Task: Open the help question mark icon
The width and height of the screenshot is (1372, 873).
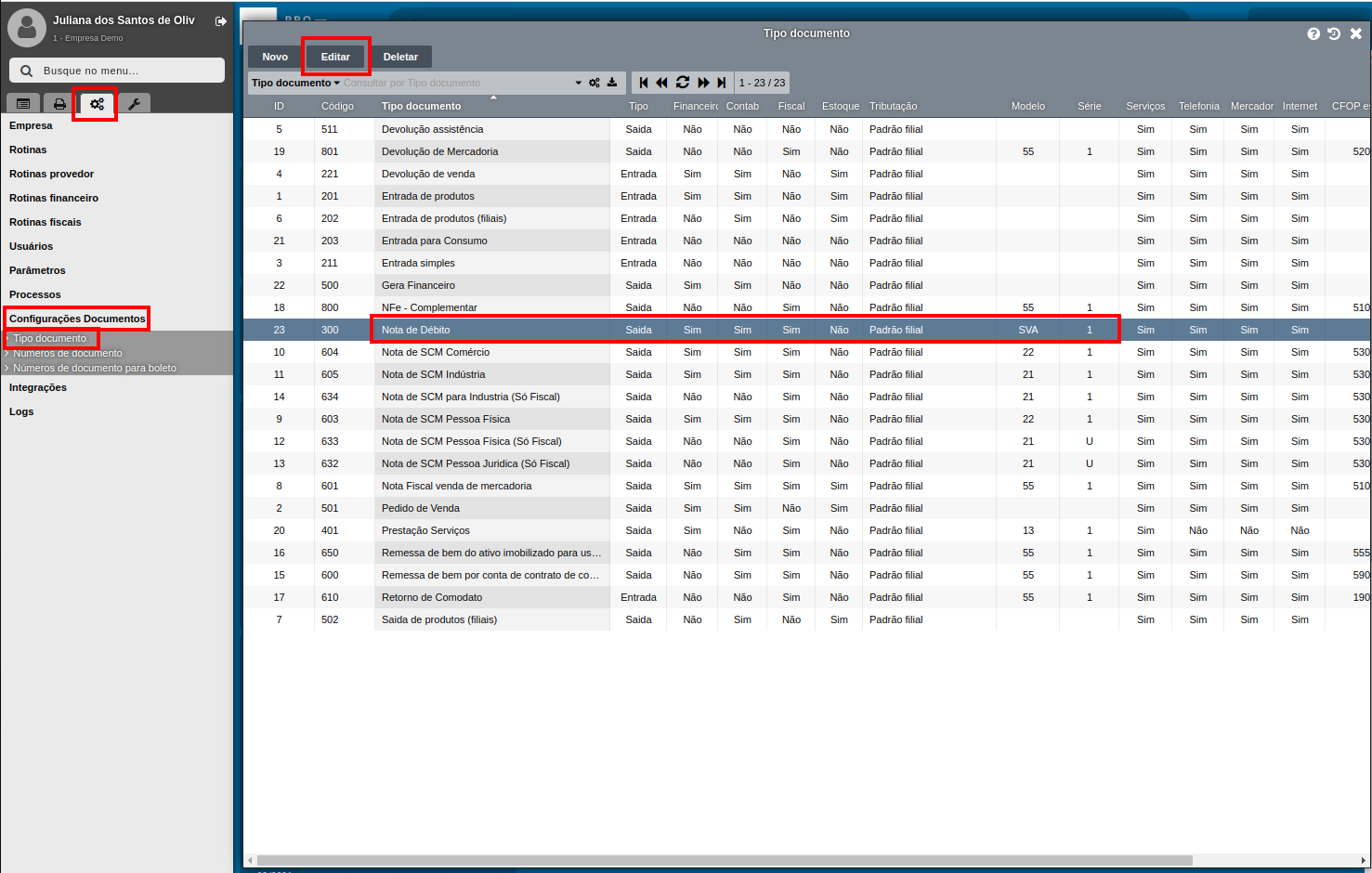Action: click(x=1313, y=33)
